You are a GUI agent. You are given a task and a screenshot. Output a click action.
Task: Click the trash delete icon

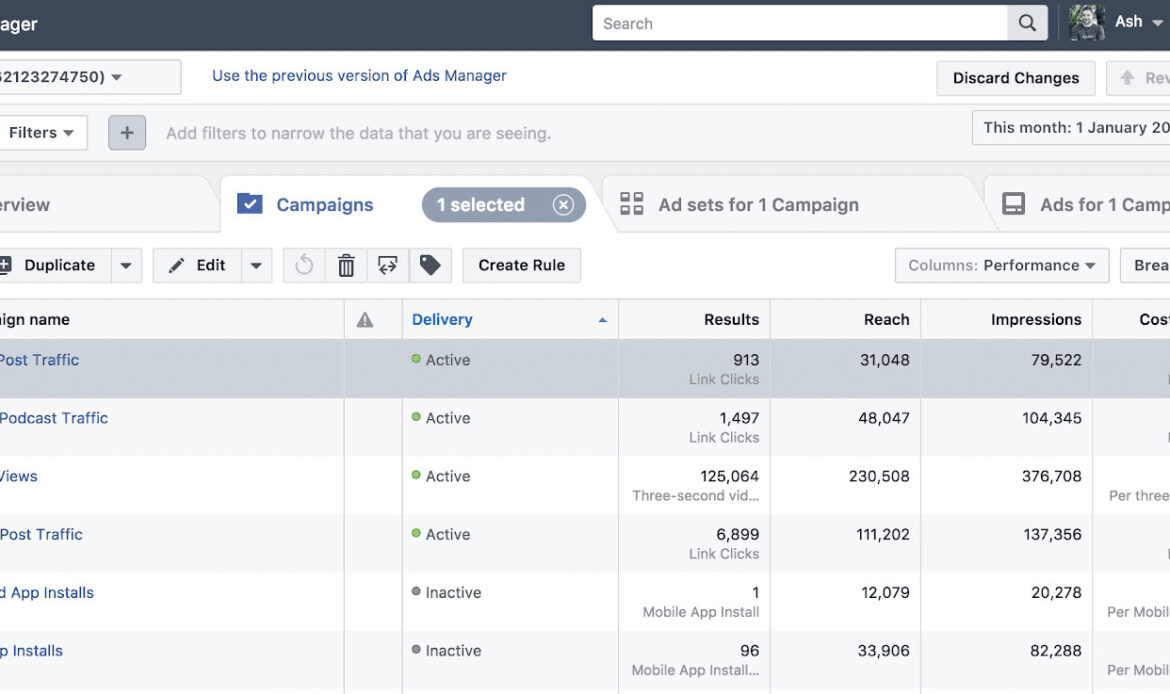[x=346, y=265]
